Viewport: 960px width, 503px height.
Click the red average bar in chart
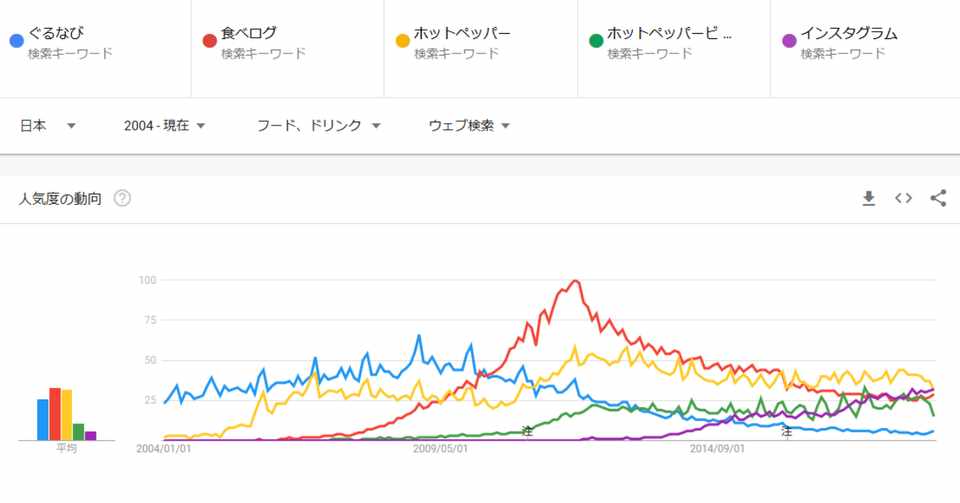pos(55,414)
